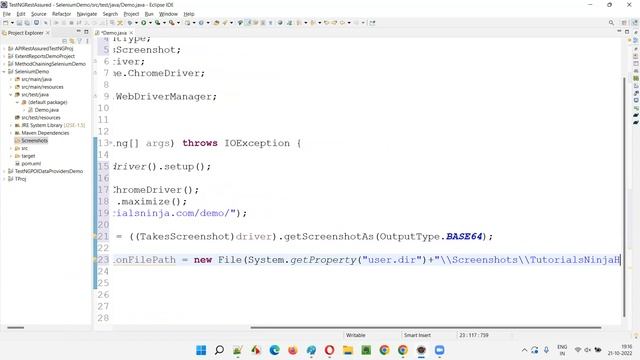640x360 pixels.
Task: Open the Run button dropdown arrow
Action: [150, 23]
